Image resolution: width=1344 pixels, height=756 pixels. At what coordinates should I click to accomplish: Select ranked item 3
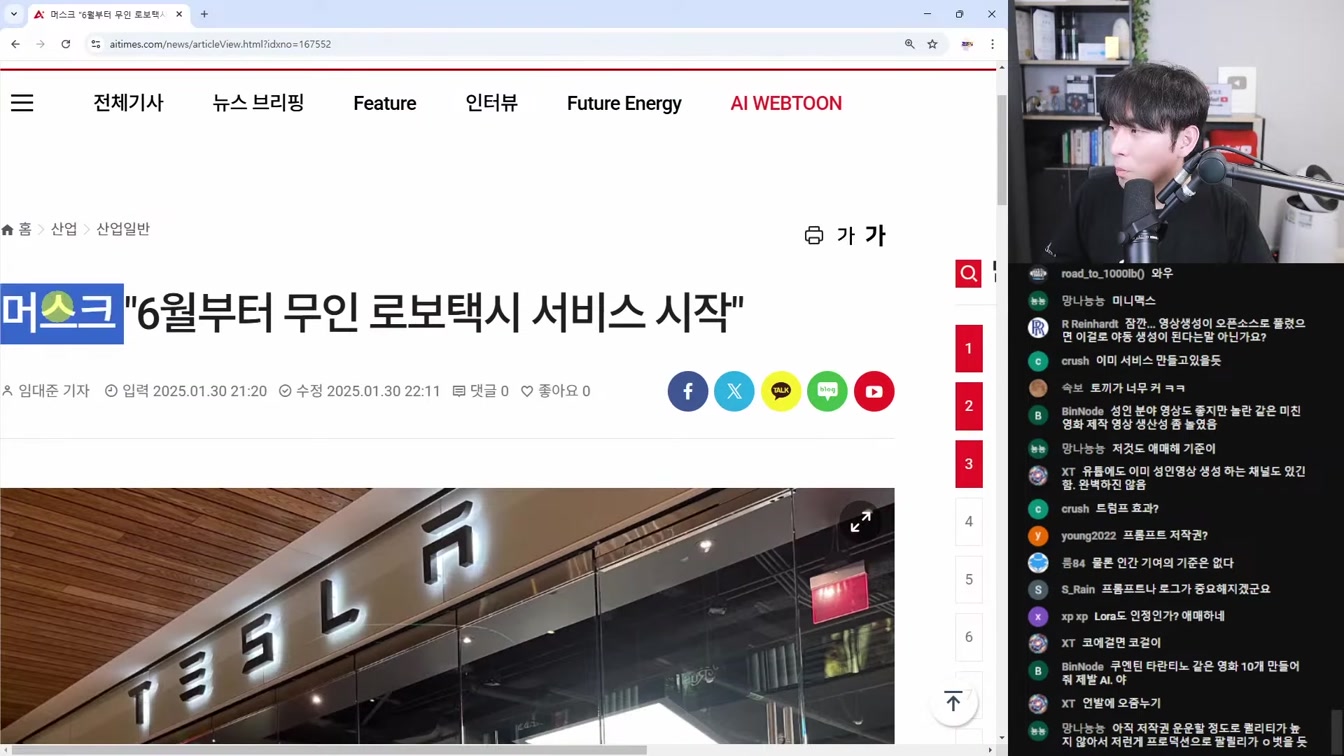click(968, 464)
